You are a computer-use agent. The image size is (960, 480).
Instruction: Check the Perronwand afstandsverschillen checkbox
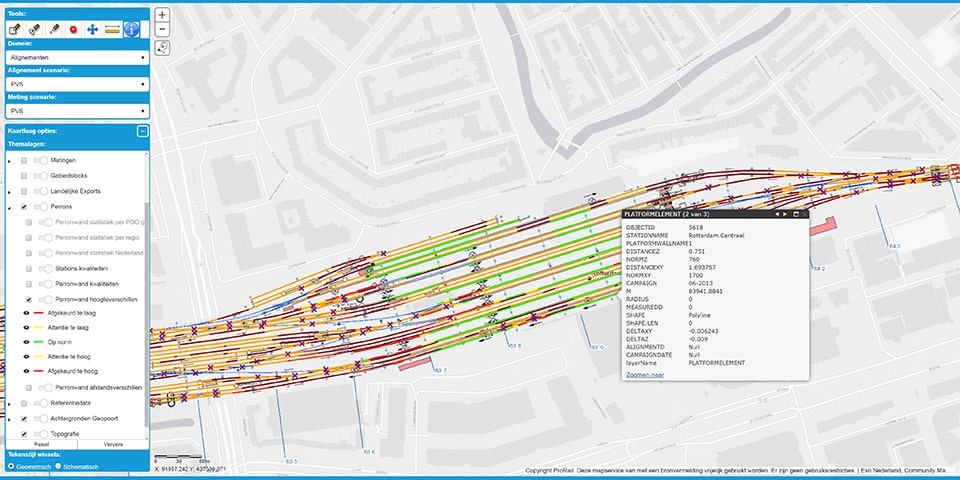pos(29,388)
